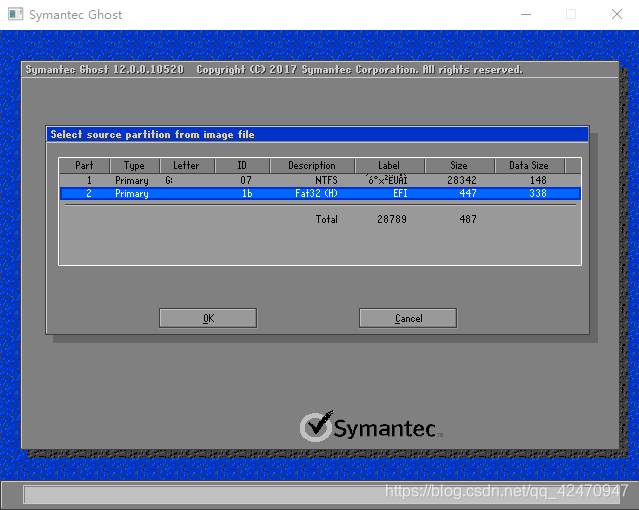The image size is (639, 510).
Task: Click the ID column header
Action: pos(242,166)
